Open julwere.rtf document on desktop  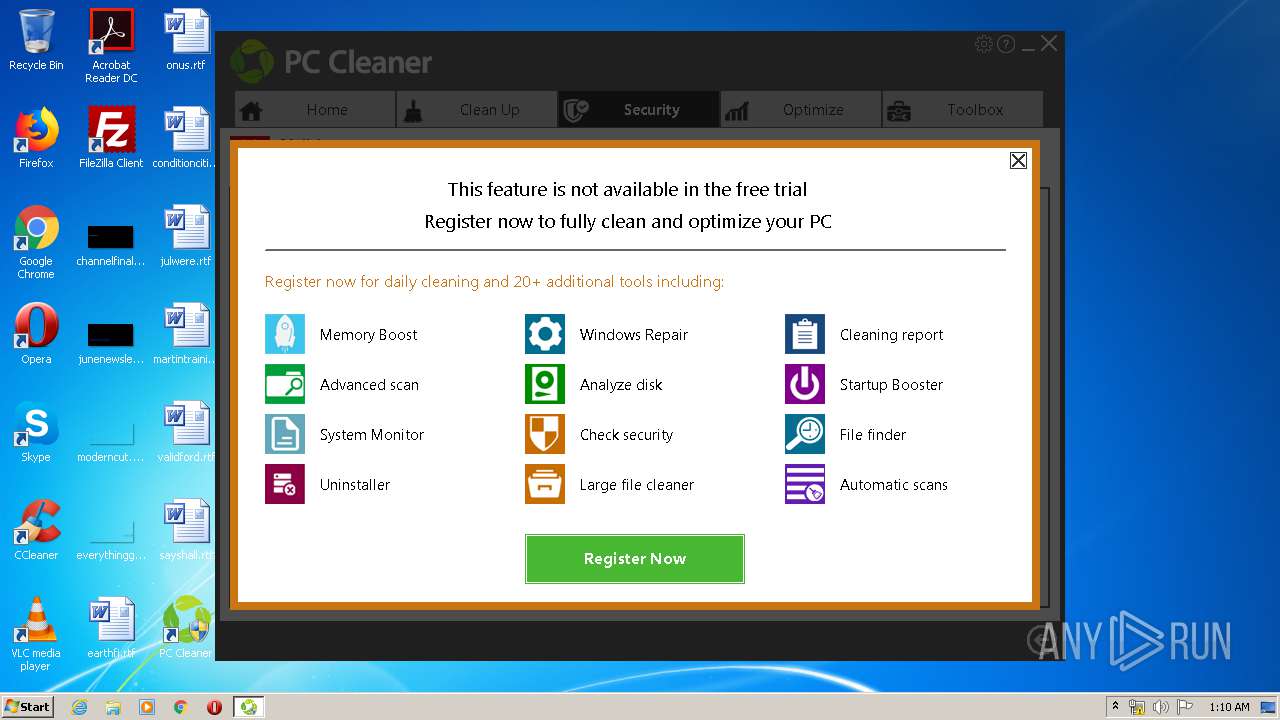186,236
